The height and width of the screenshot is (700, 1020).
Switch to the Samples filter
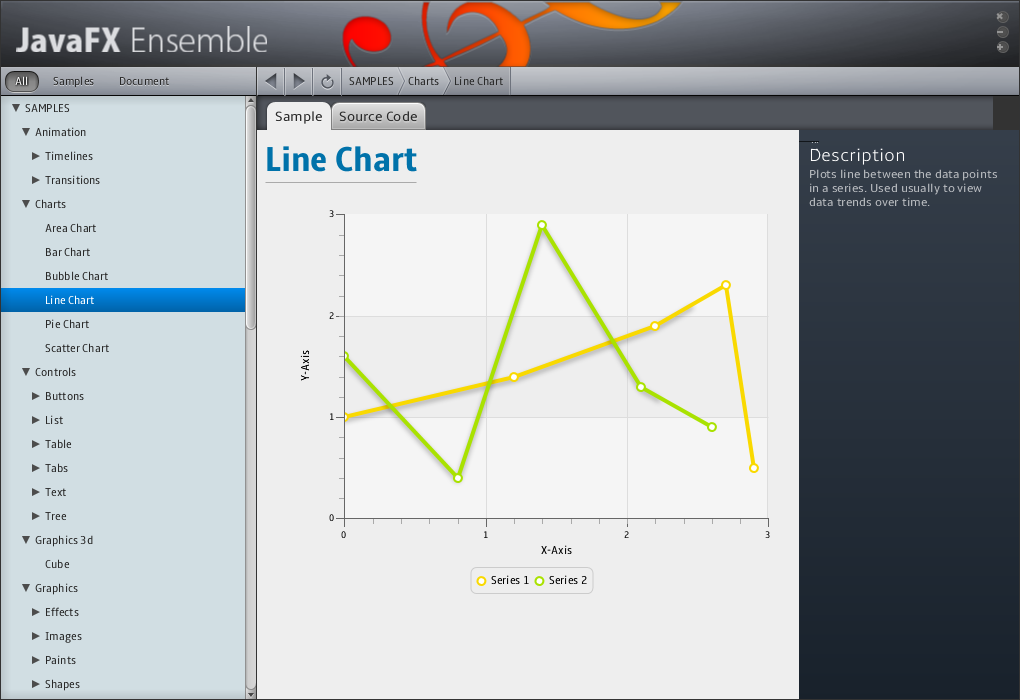[x=73, y=81]
